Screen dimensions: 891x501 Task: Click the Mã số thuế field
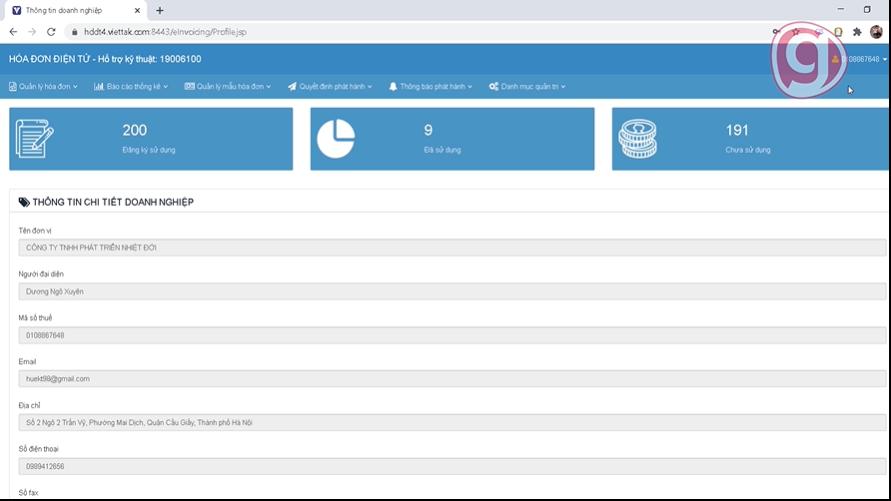[x=452, y=335]
